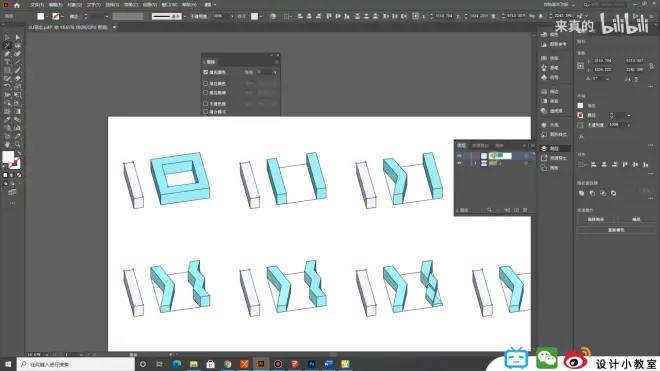Open fill color dropdown in control bar
The height and width of the screenshot is (371, 660).
point(47,16)
